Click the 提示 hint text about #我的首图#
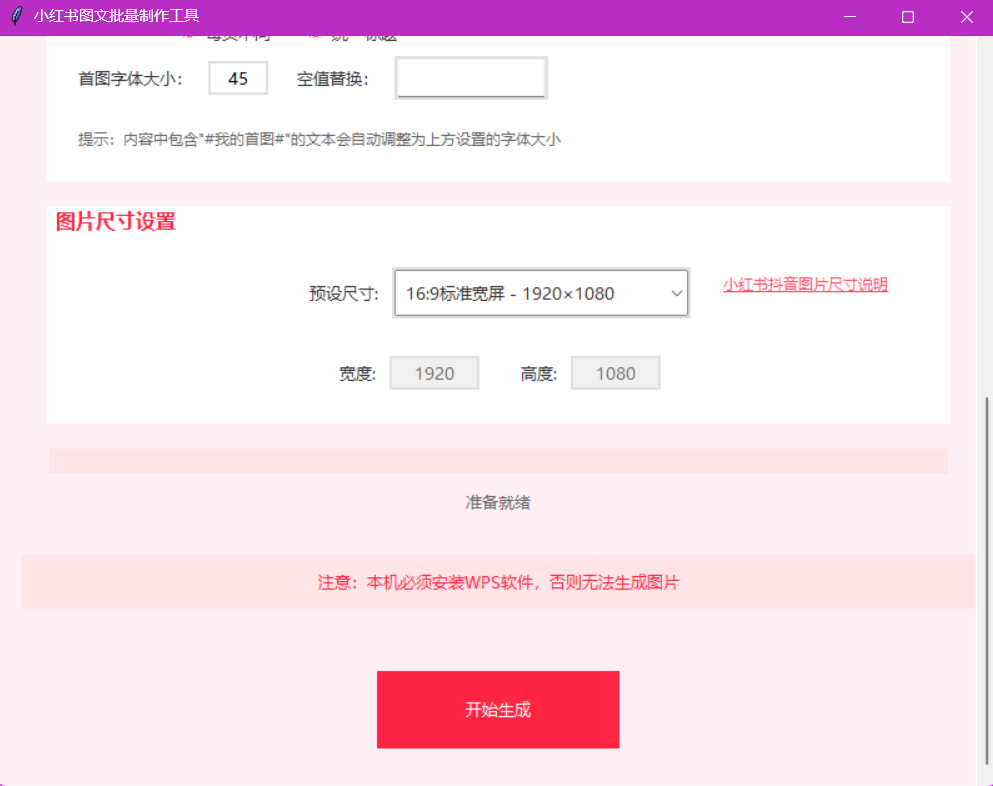 [x=319, y=140]
